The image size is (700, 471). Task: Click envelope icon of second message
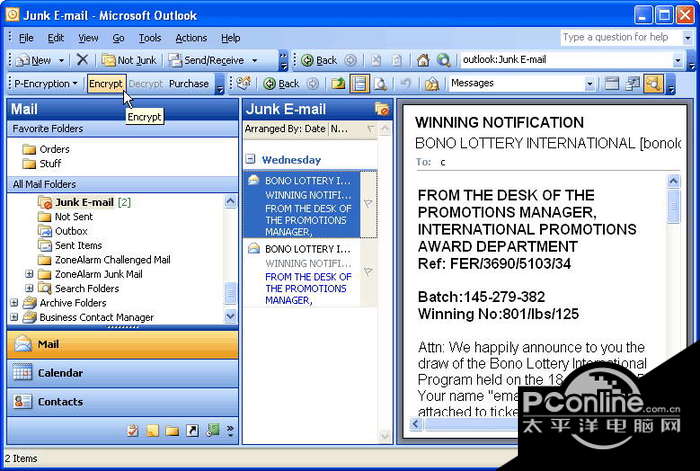point(254,248)
